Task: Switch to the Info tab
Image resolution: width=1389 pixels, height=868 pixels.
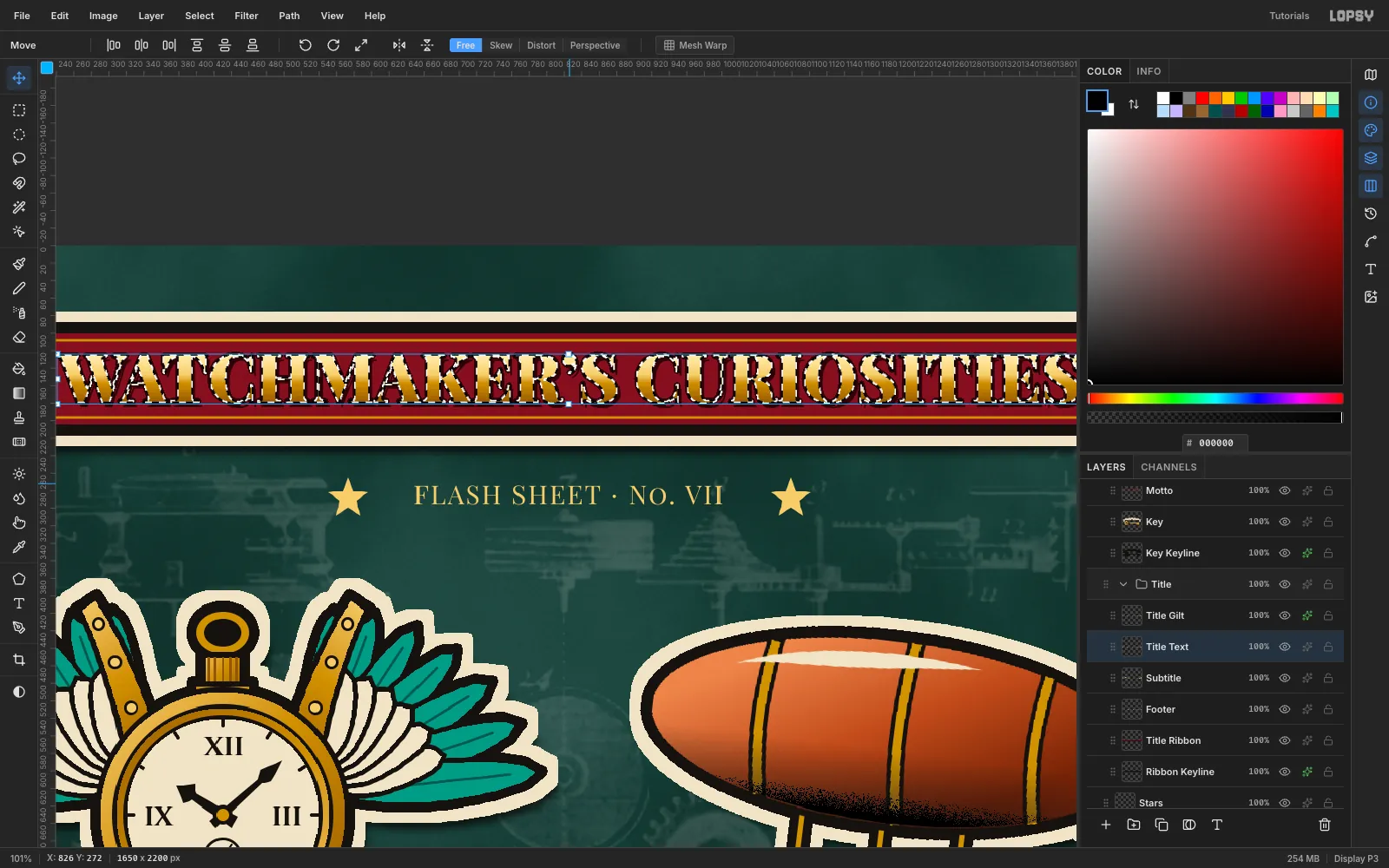Action: pos(1149,71)
